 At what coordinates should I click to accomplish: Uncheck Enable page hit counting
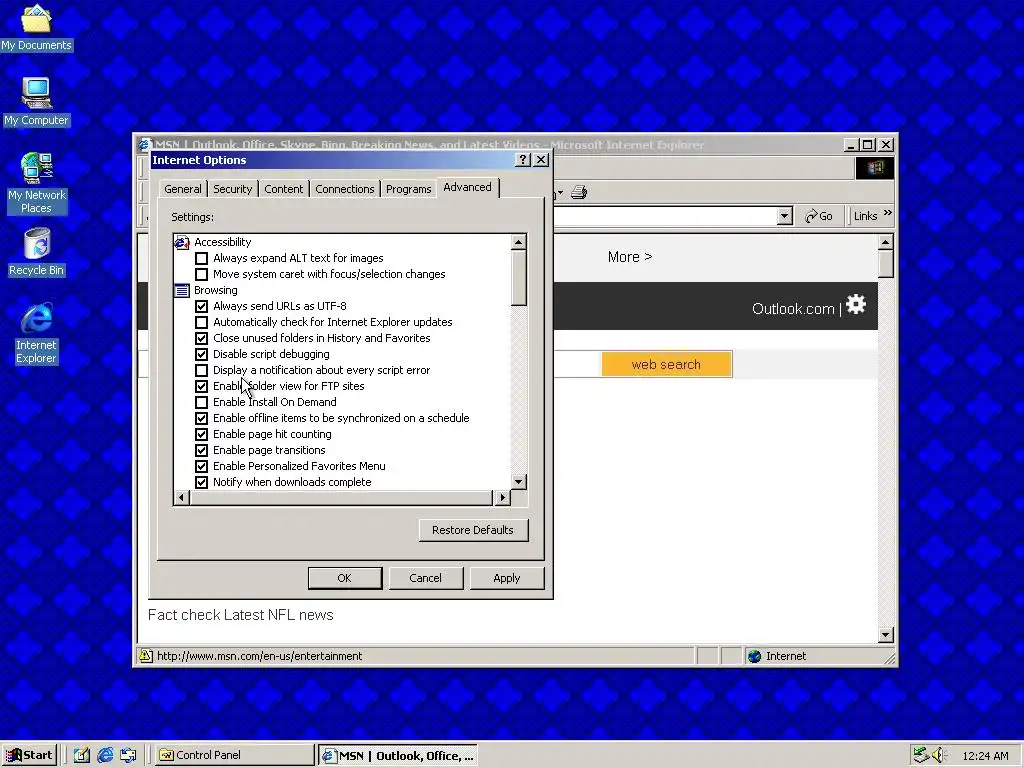[x=202, y=434]
